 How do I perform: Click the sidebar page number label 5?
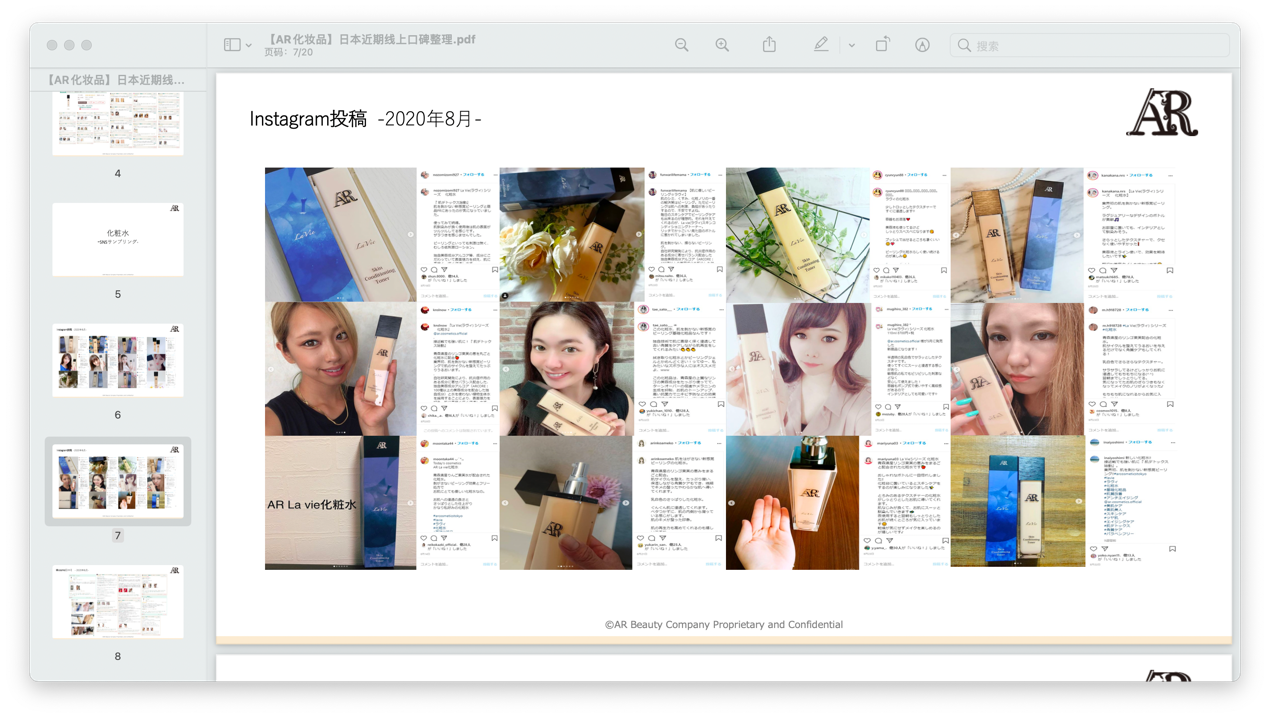pos(118,294)
